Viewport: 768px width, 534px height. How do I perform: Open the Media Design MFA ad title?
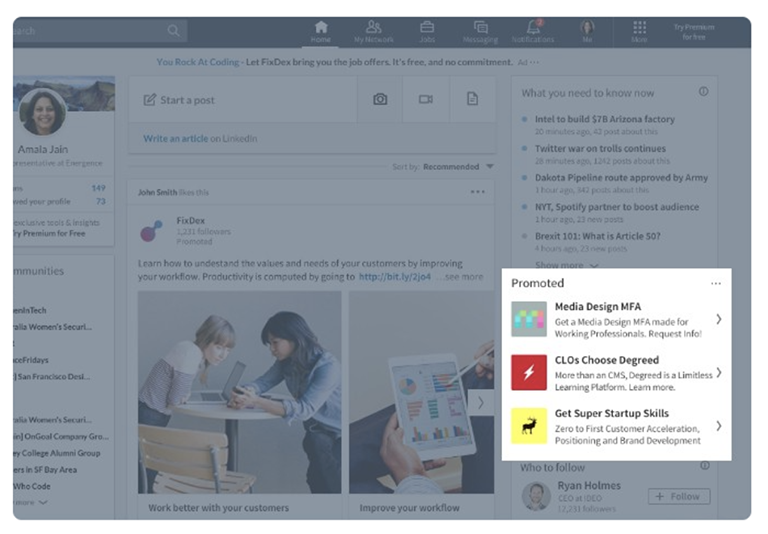(x=598, y=307)
